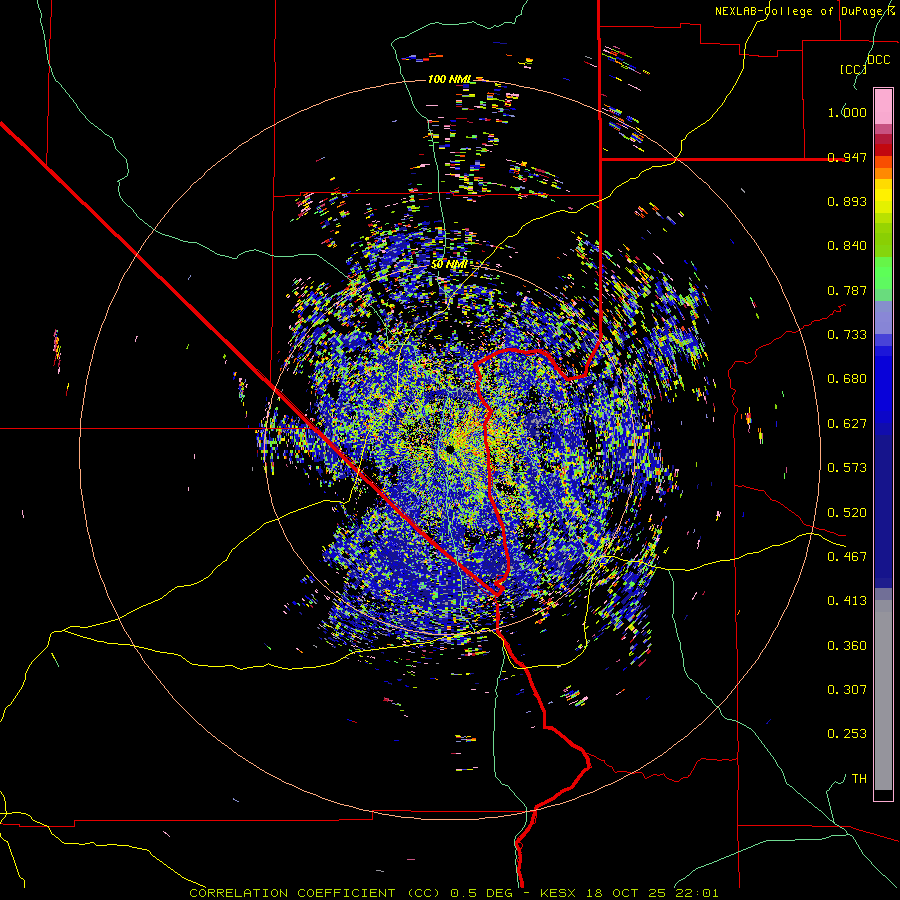Image resolution: width=900 pixels, height=900 pixels.
Task: Click the "22:01" time in the caption
Action: 695,893
